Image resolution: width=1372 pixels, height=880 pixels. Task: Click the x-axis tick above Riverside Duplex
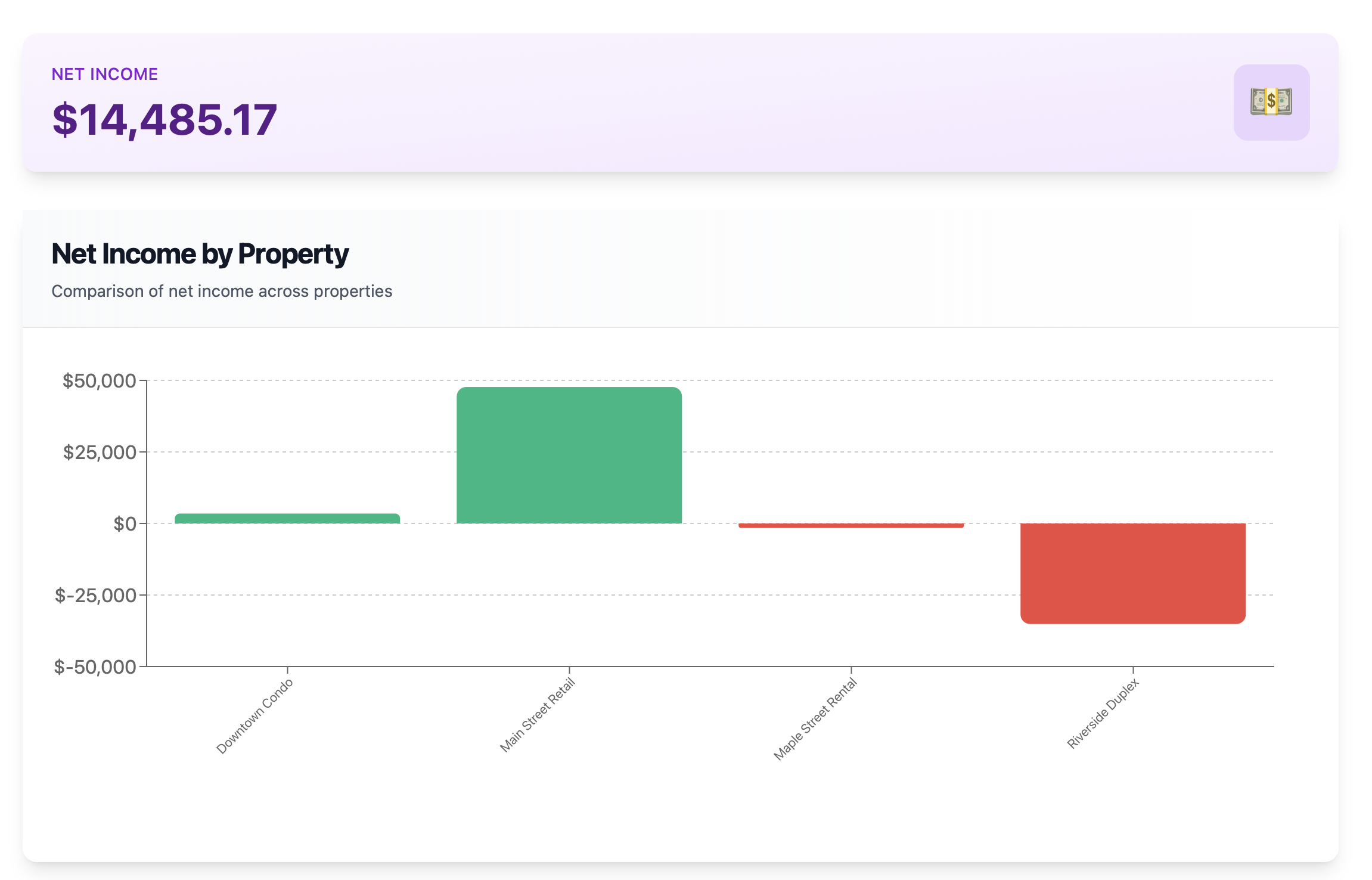(x=1133, y=670)
